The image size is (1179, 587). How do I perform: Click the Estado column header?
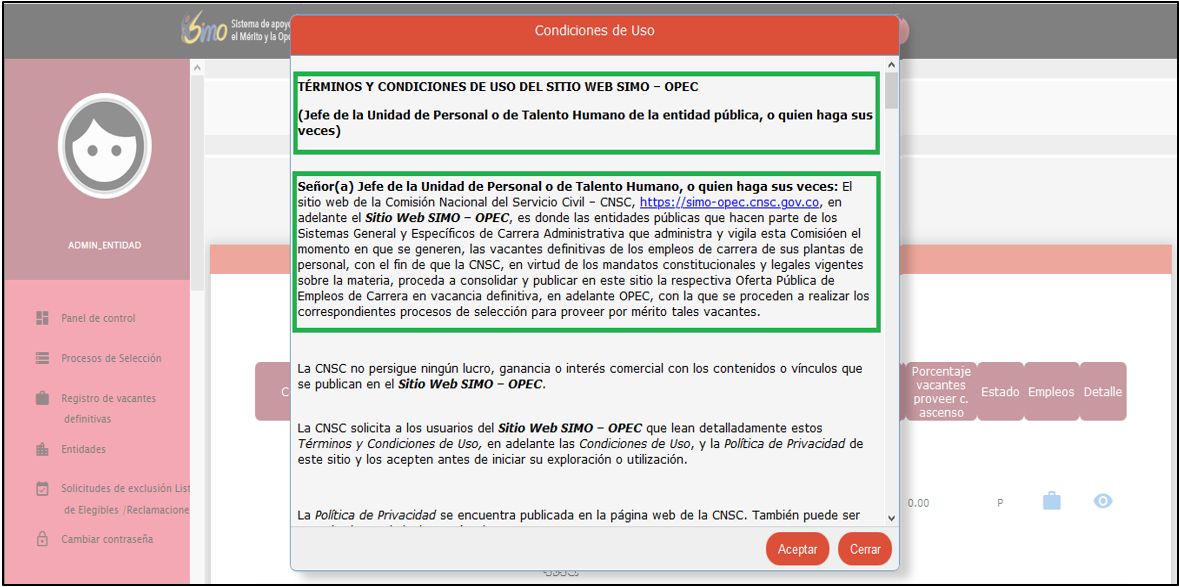point(999,392)
